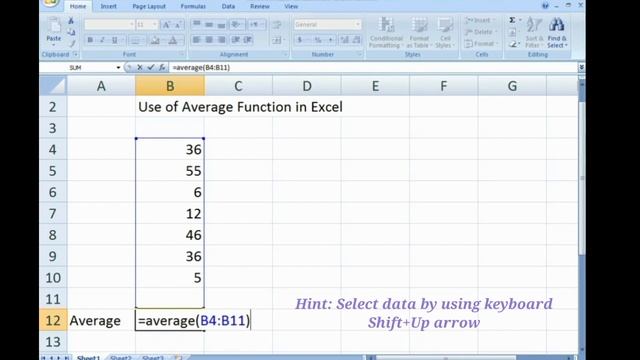Confirm the formula with the checkmark
The image size is (640, 360).
151,67
